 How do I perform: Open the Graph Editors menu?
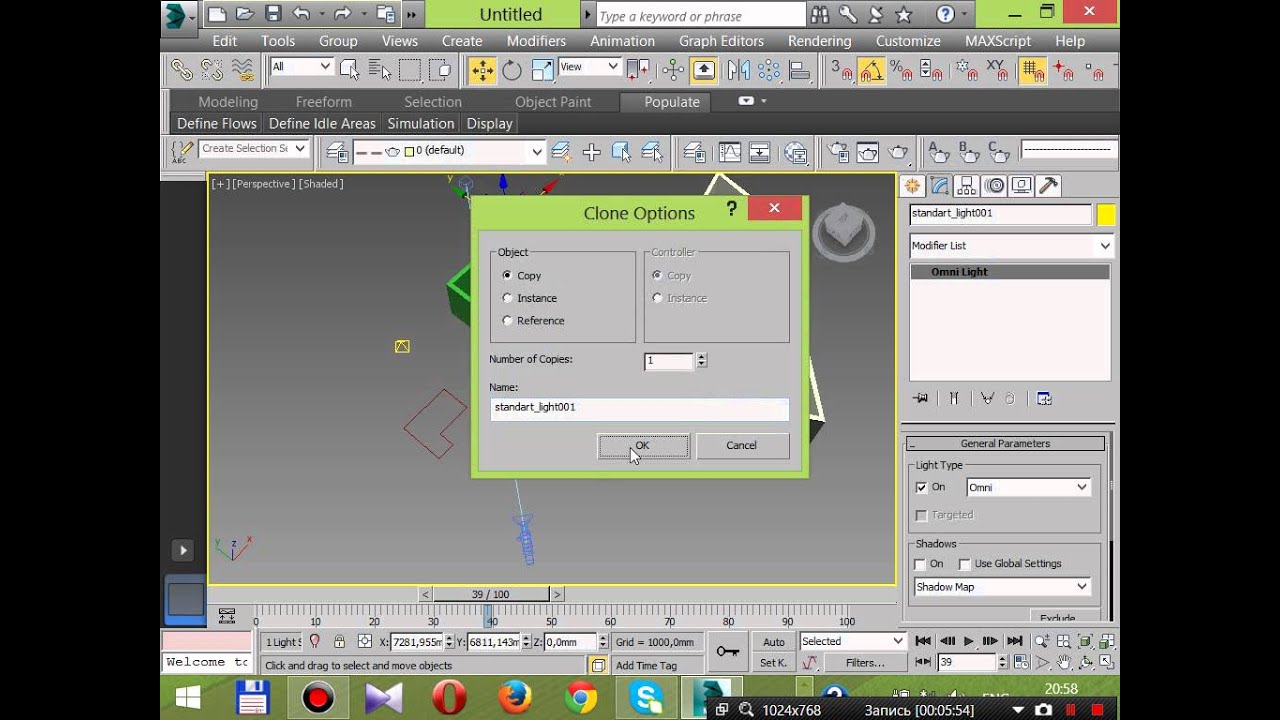click(x=721, y=41)
